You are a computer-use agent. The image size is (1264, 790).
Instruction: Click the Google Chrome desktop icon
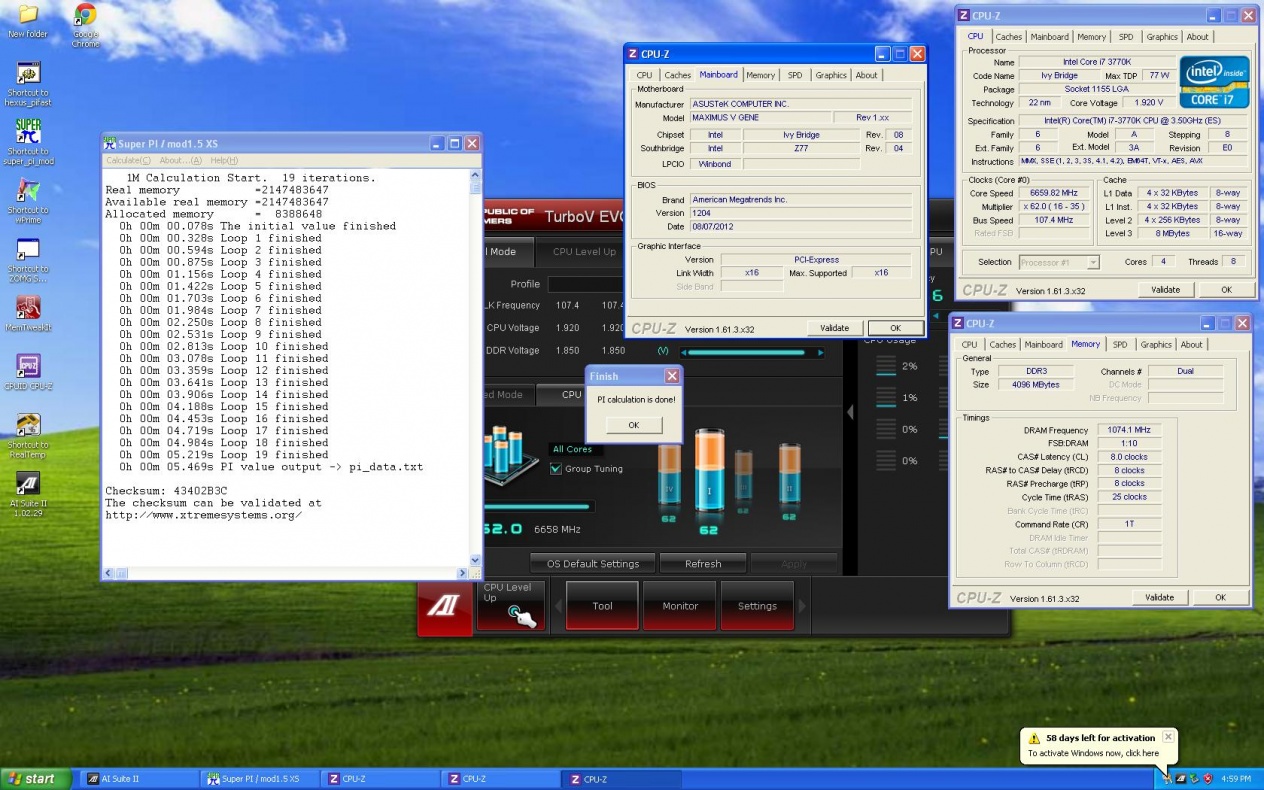pyautogui.click(x=86, y=16)
